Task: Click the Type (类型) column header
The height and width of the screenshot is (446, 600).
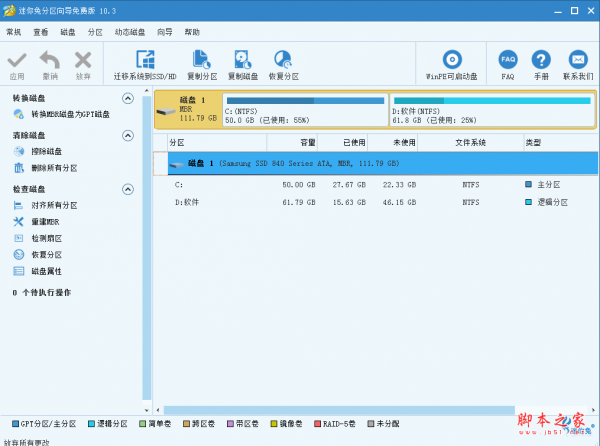Action: point(561,143)
